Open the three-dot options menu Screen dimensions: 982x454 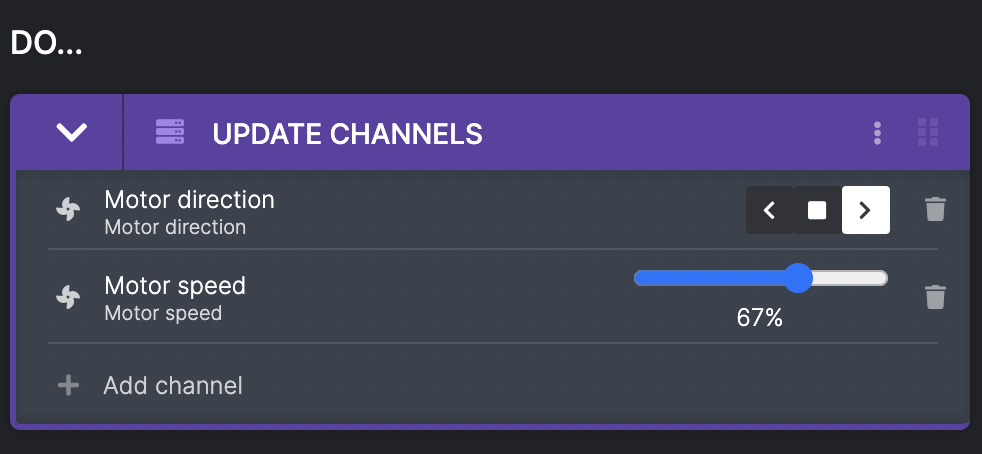point(877,133)
